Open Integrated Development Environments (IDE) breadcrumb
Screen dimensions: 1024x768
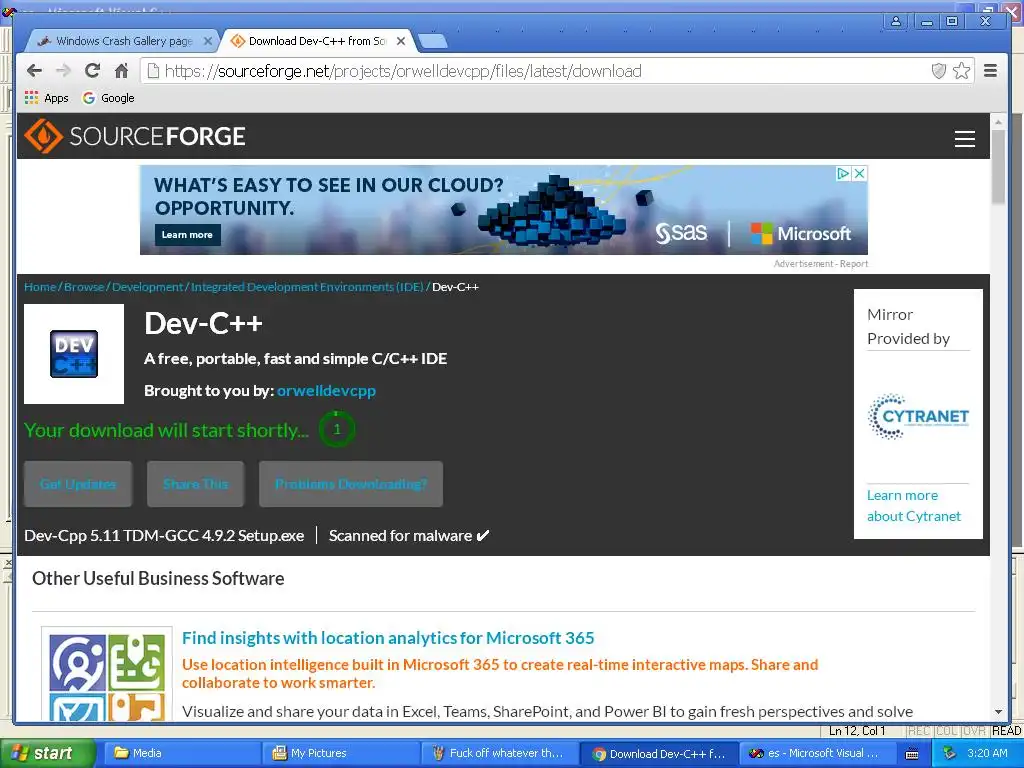click(x=307, y=287)
